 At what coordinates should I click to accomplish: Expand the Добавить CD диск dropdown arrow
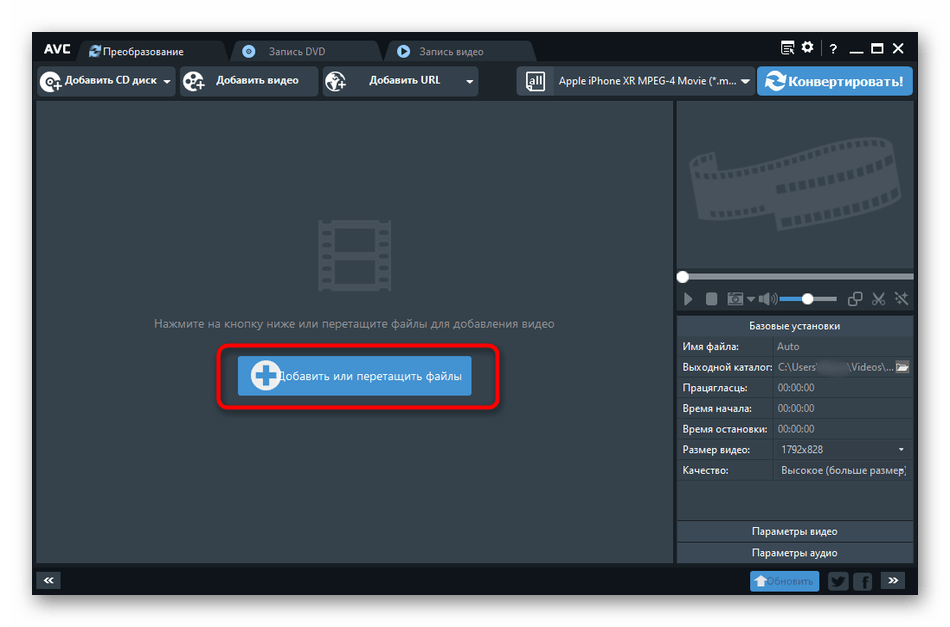click(167, 81)
